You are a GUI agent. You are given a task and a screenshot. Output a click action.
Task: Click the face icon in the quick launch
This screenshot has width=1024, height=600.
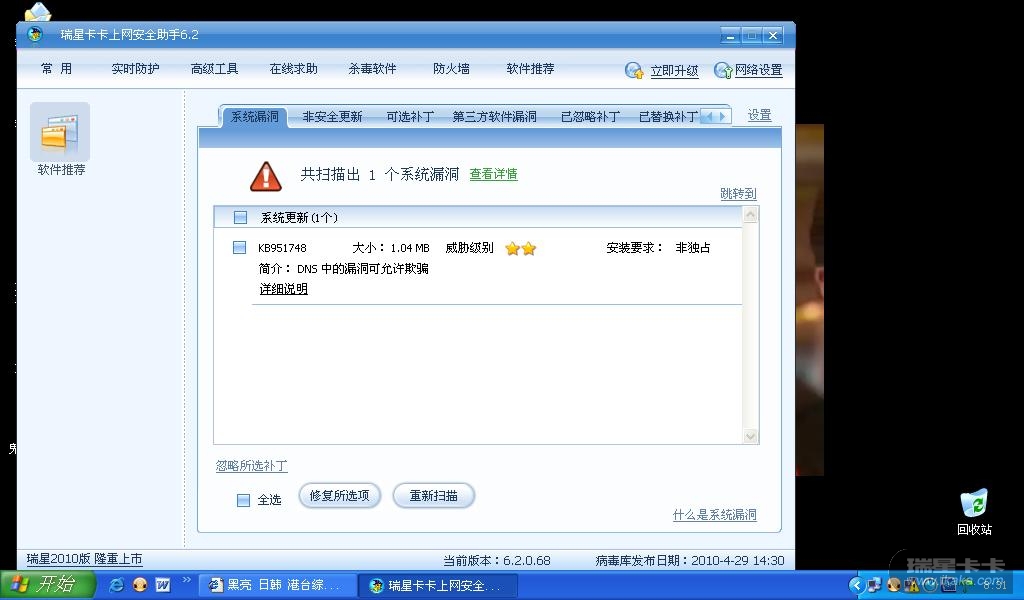click(140, 585)
